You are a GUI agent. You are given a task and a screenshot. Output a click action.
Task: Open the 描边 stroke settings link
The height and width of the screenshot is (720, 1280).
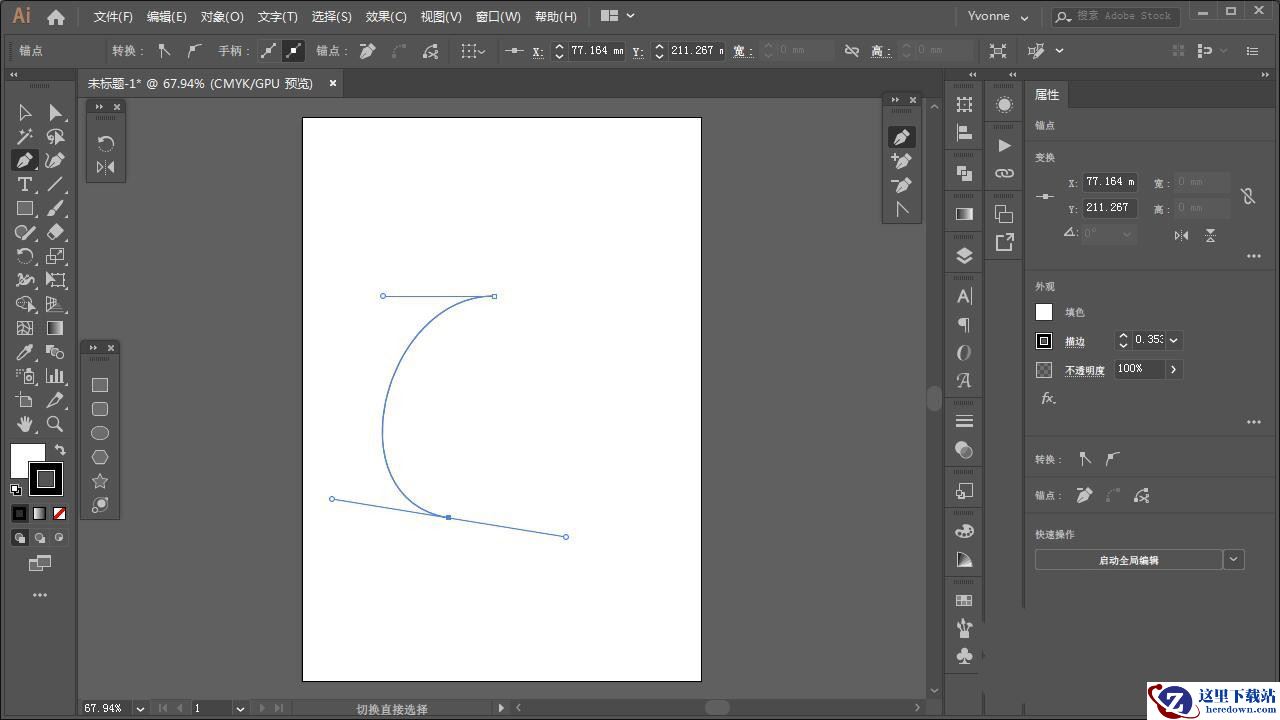1075,342
